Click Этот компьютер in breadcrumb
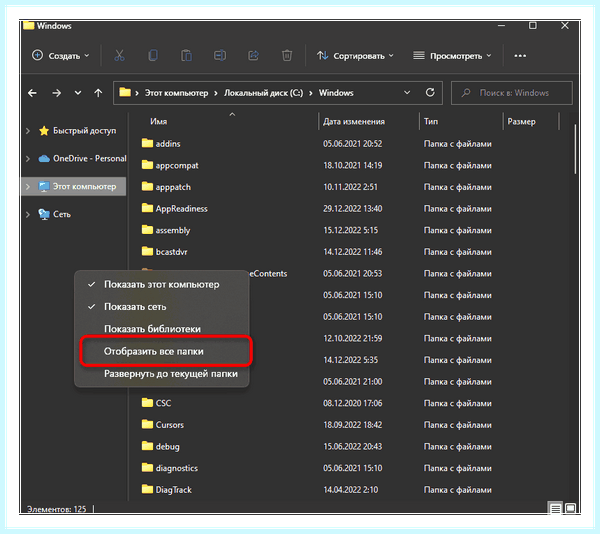This screenshot has width=600, height=534. click(x=176, y=93)
